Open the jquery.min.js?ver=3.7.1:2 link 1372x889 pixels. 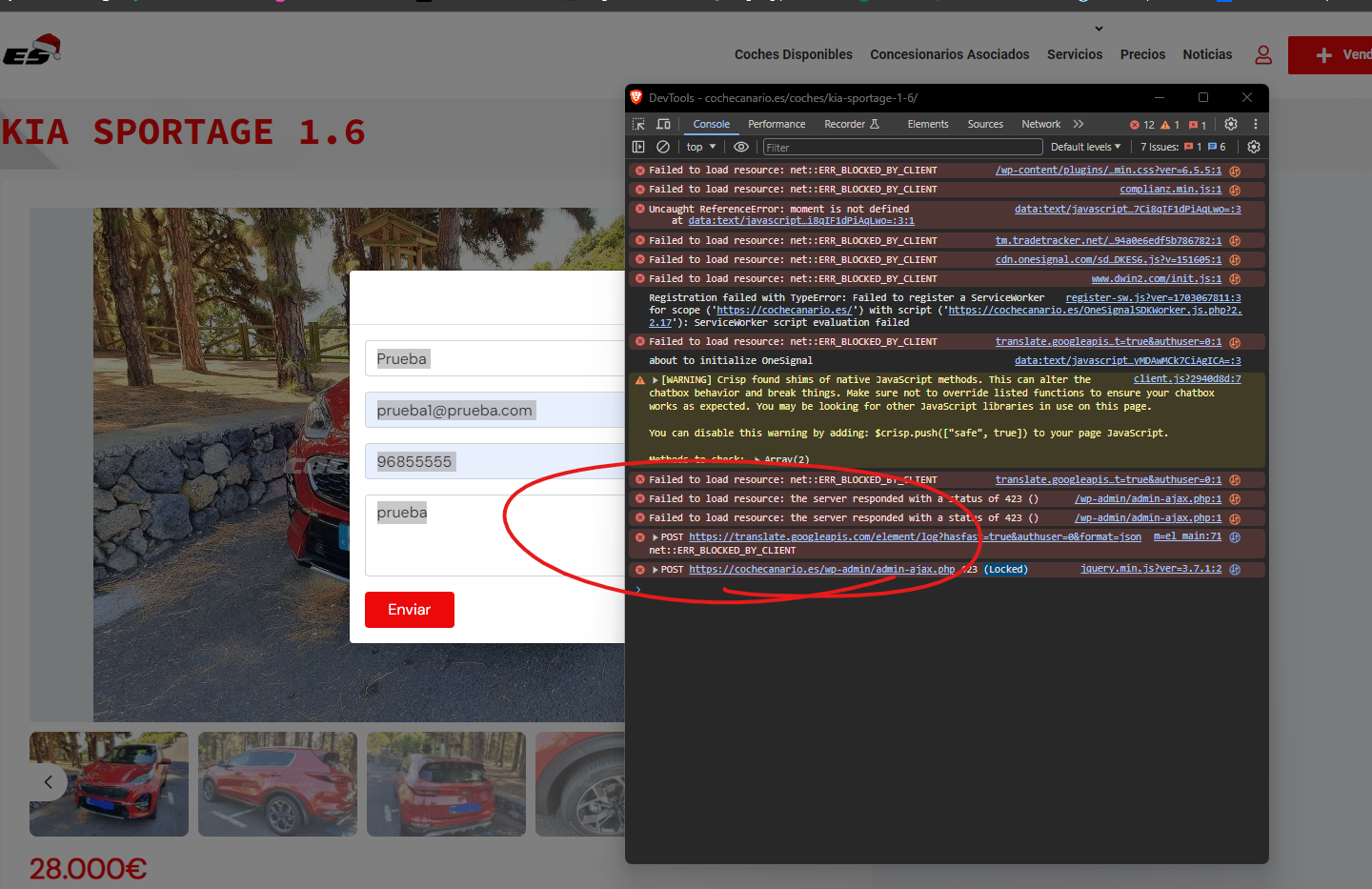[1151, 569]
